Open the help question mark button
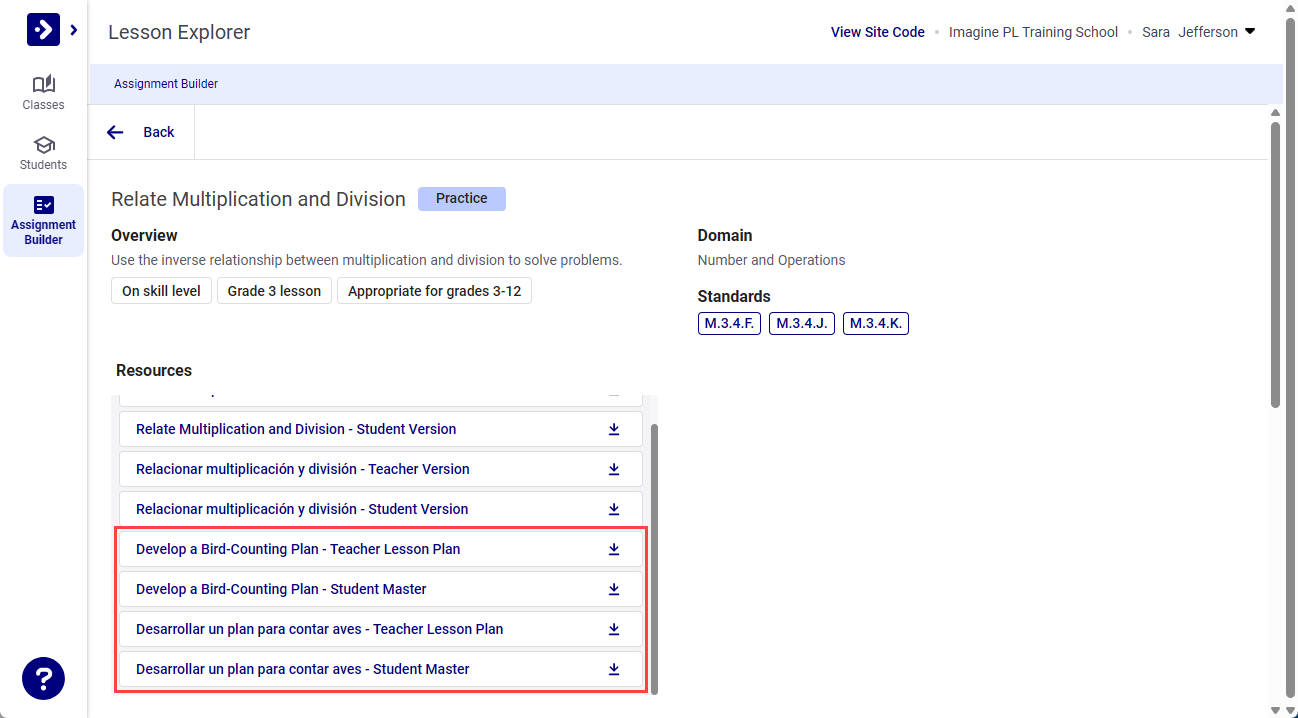Image resolution: width=1298 pixels, height=718 pixels. [x=43, y=679]
